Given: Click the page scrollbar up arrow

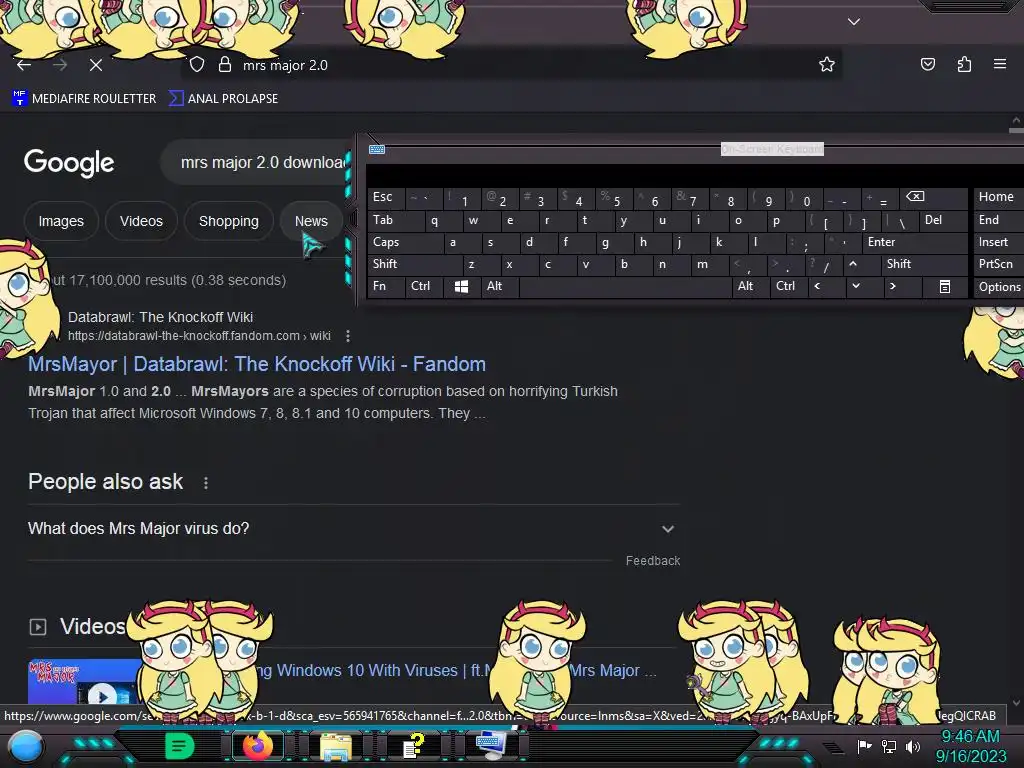Looking at the screenshot, I should [x=1016, y=120].
